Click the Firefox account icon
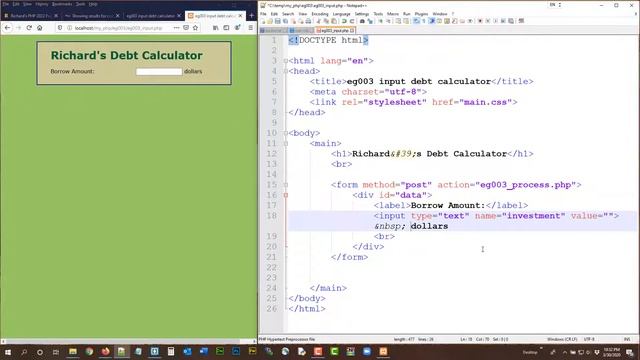The image size is (640, 360). [x=238, y=28]
